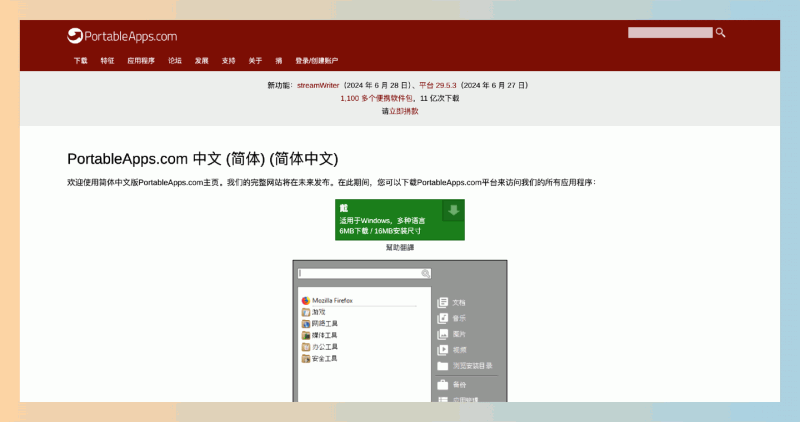Click the 安全工具 folder icon
This screenshot has width=800, height=422.
pyautogui.click(x=306, y=359)
